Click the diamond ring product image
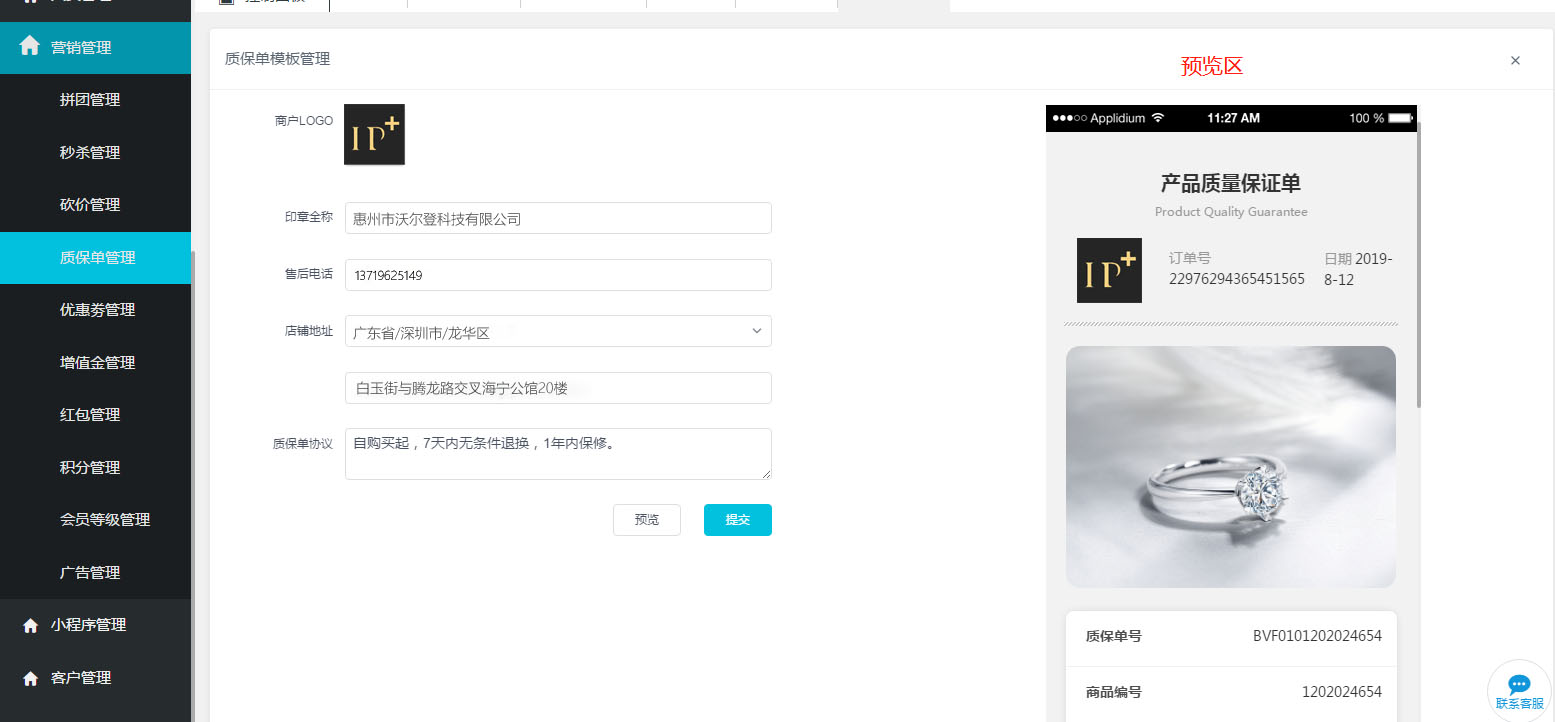Screen dimensions: 1555x722 pos(1230,466)
